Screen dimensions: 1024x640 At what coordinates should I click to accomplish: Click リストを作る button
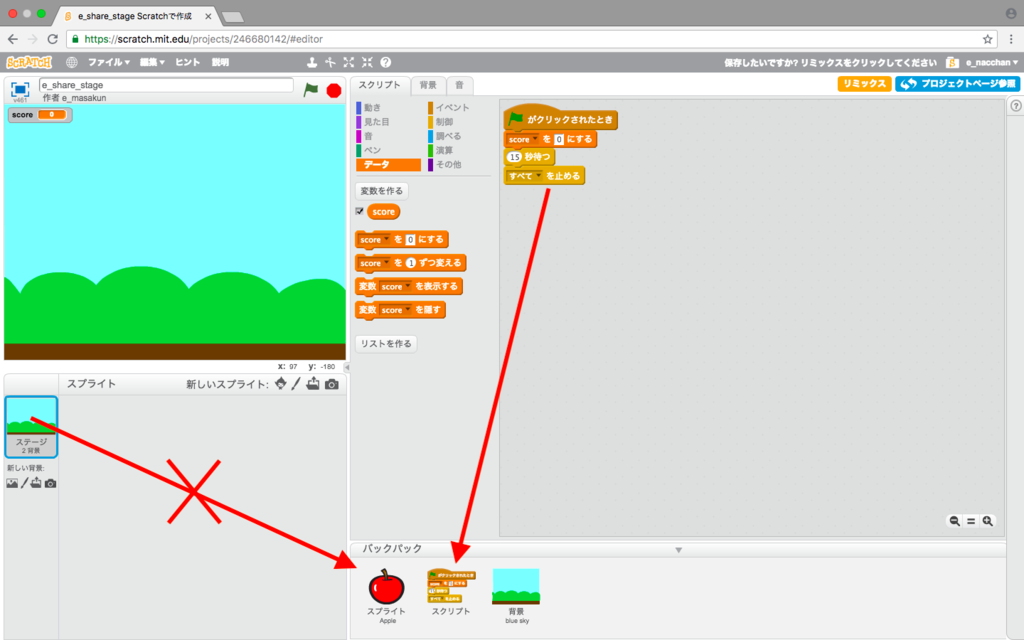pyautogui.click(x=385, y=344)
